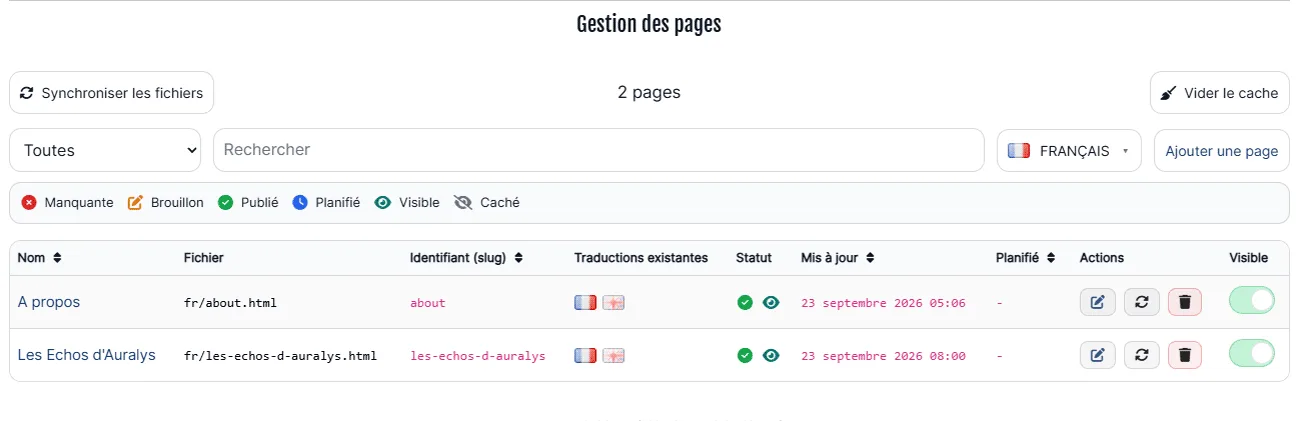Click the Traductions existantes column header

(641, 258)
